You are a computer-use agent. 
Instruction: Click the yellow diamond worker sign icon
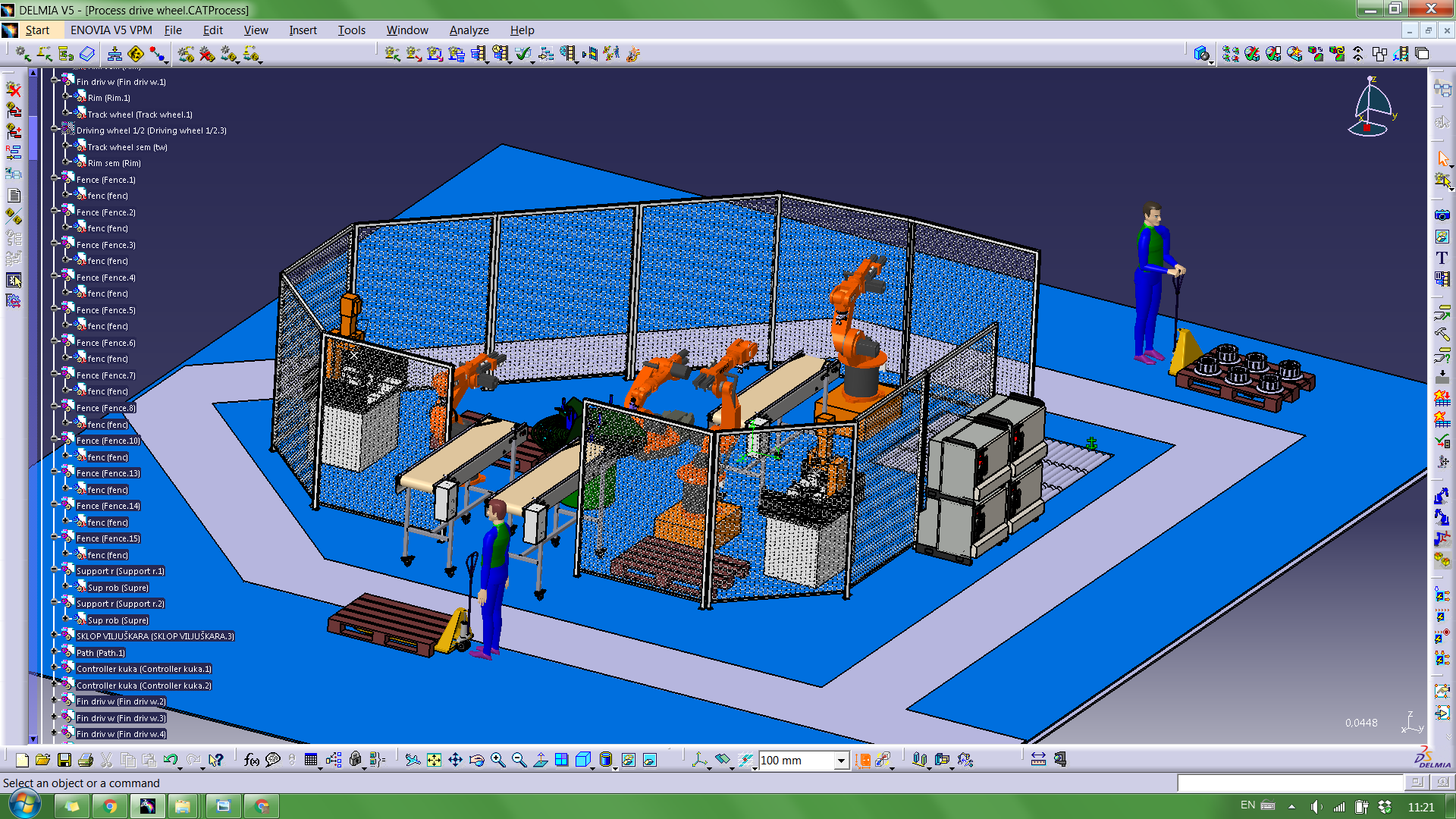(x=136, y=54)
